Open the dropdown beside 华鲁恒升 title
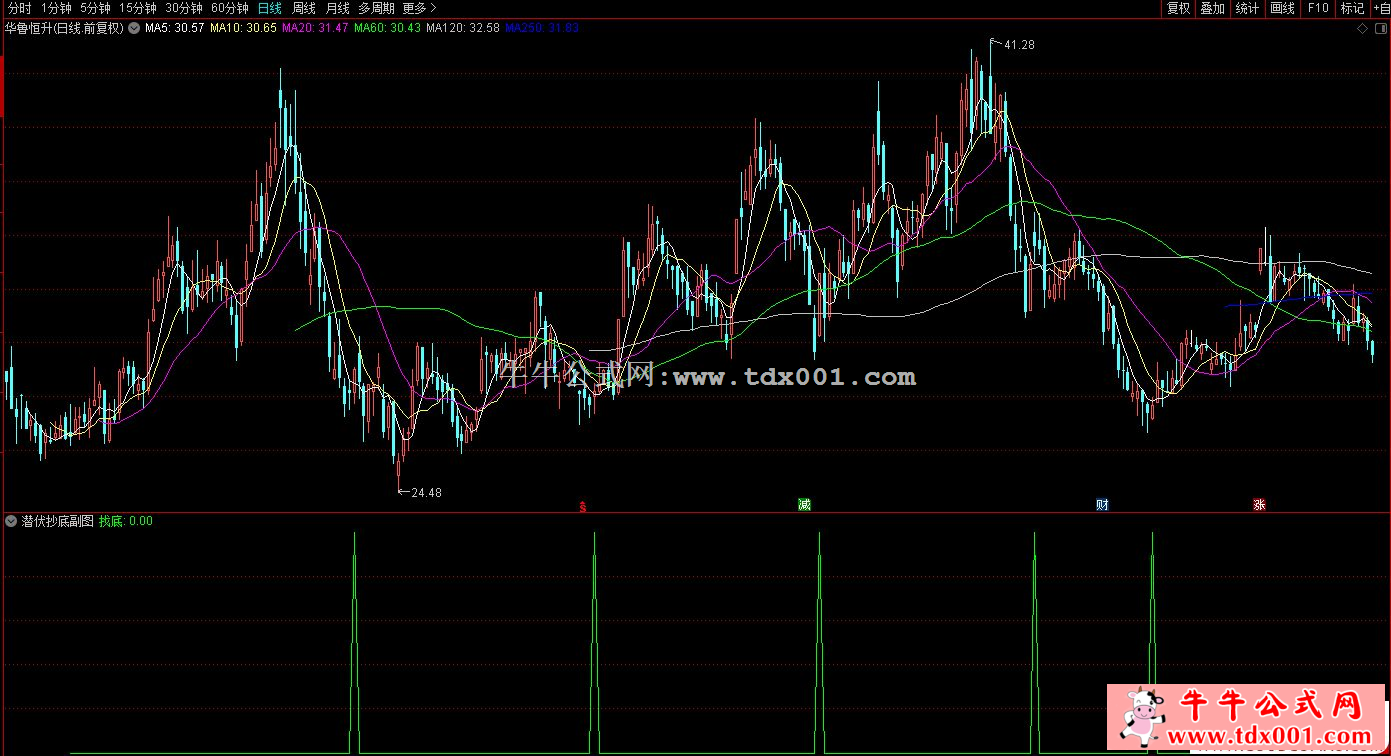Screen dimensions: 1391x756 coord(134,28)
